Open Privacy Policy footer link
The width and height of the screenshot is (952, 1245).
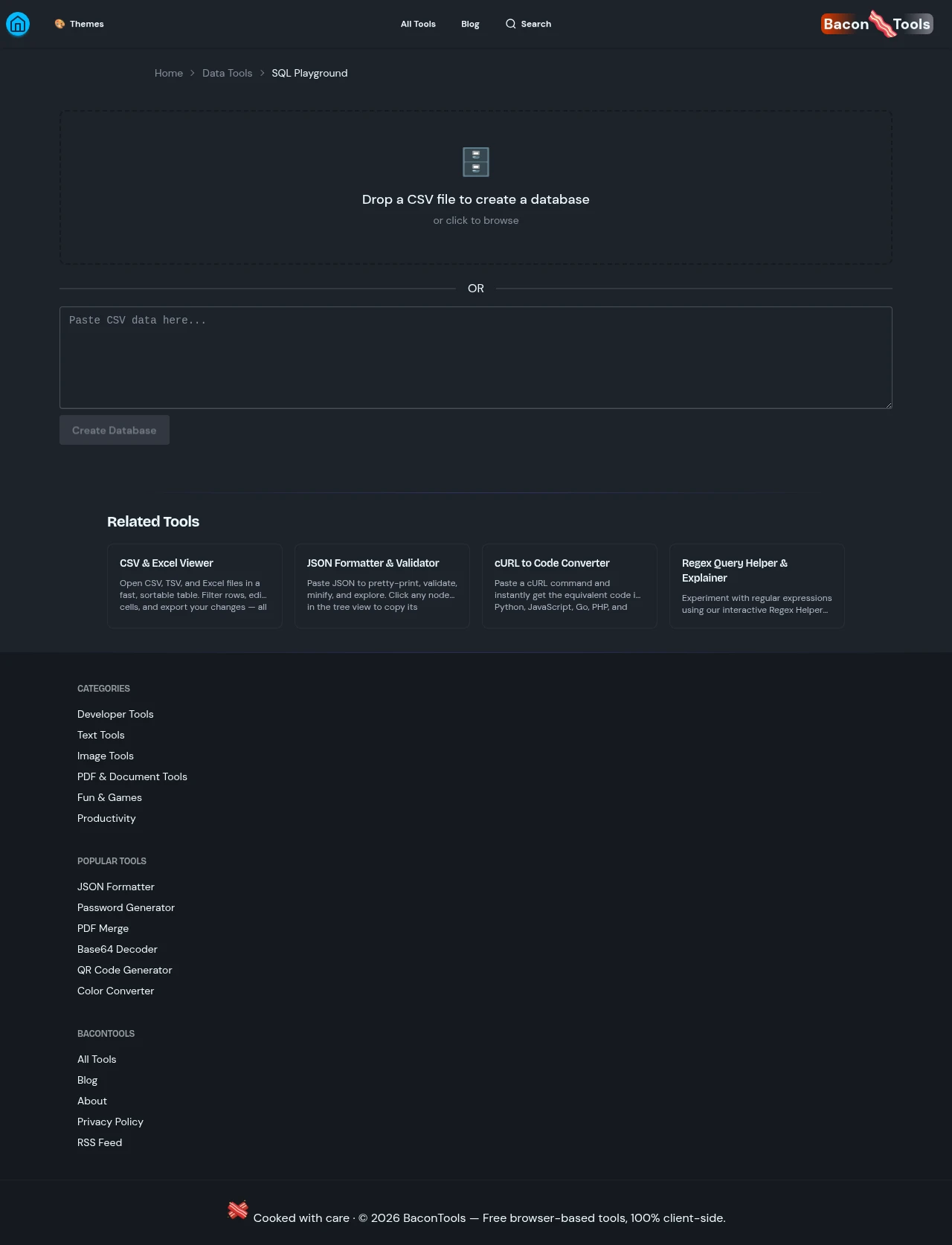pyautogui.click(x=110, y=1122)
